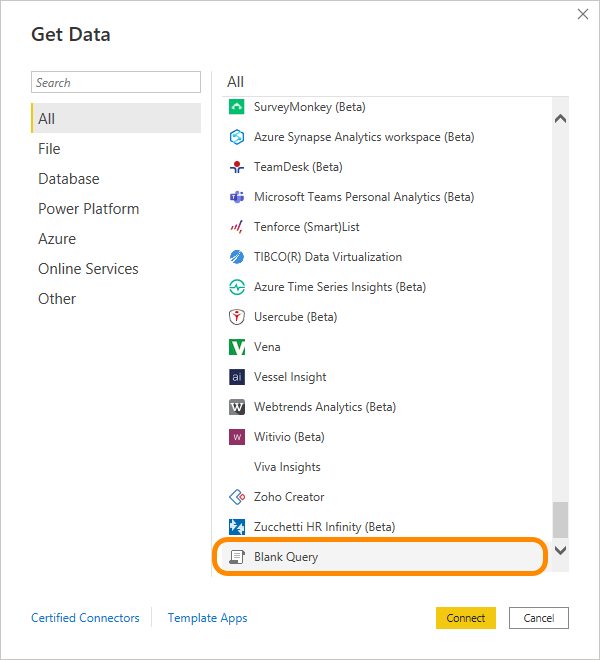Open the Database category
The image size is (600, 660).
tap(69, 179)
